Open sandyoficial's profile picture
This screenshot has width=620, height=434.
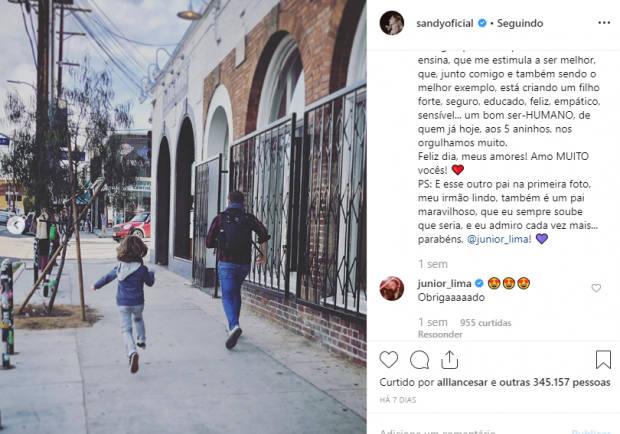click(x=391, y=23)
